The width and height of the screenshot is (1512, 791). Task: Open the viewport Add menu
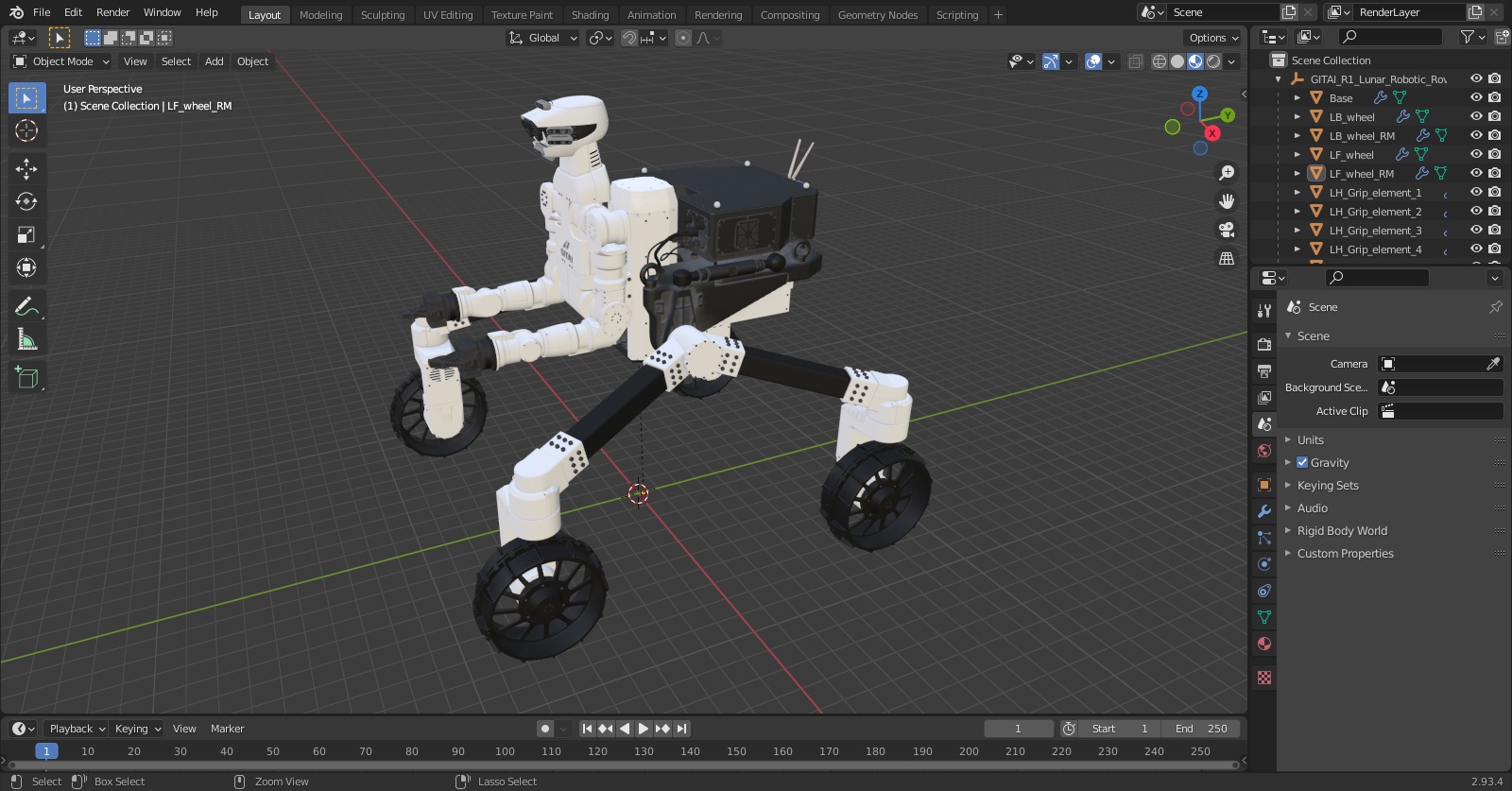pyautogui.click(x=215, y=61)
